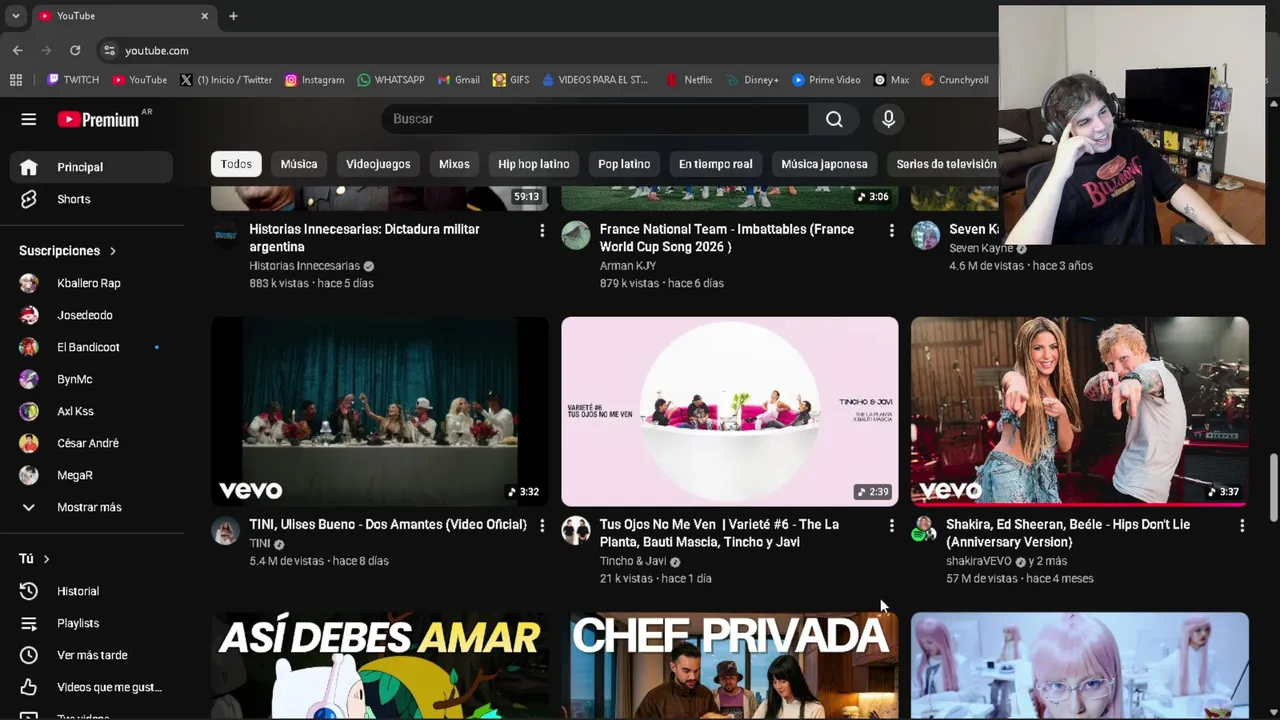Screen dimensions: 1280x720
Task: Open the Disney+ bookmark
Action: [x=753, y=80]
